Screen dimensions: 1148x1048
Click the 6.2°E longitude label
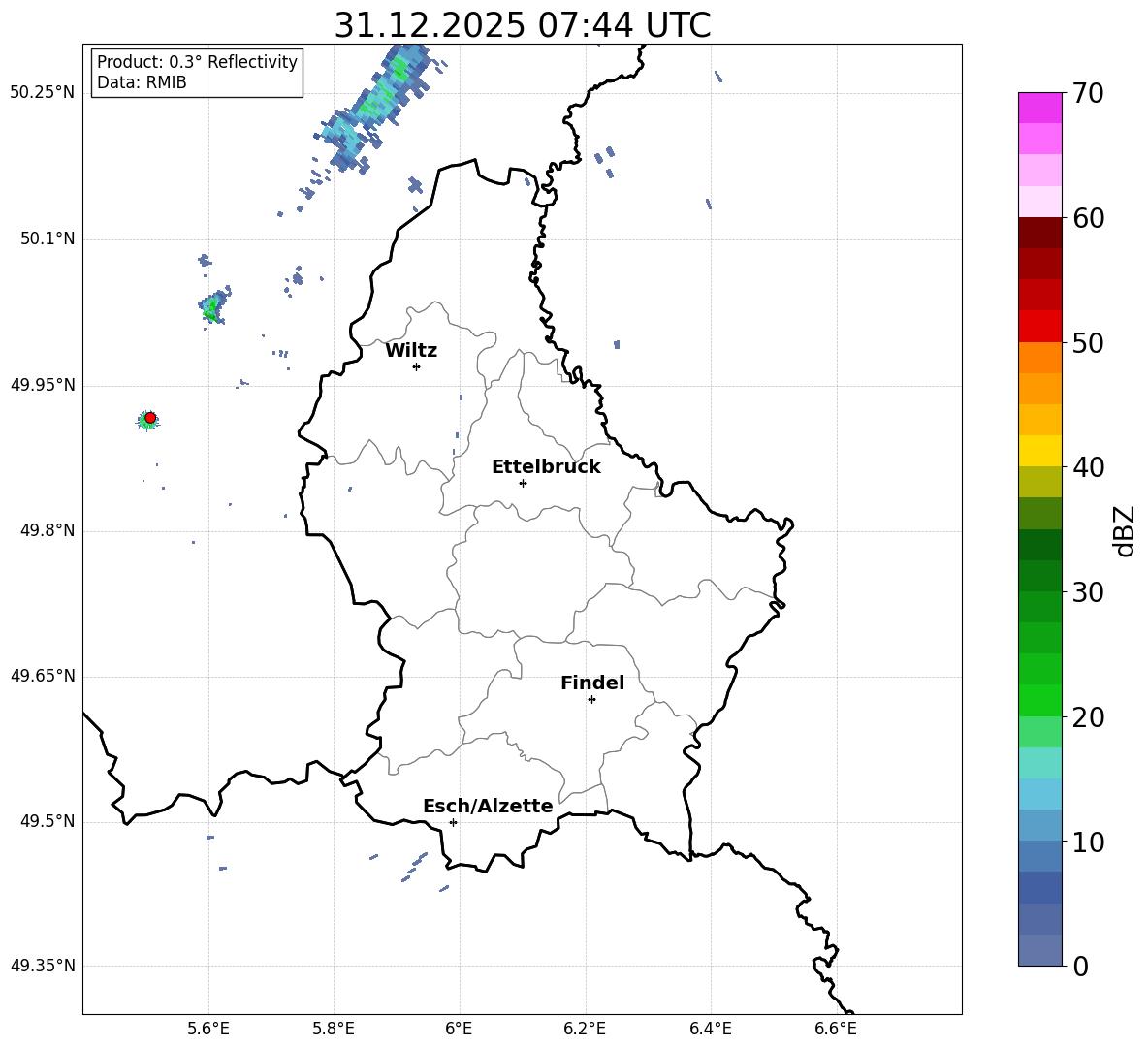(x=585, y=1029)
